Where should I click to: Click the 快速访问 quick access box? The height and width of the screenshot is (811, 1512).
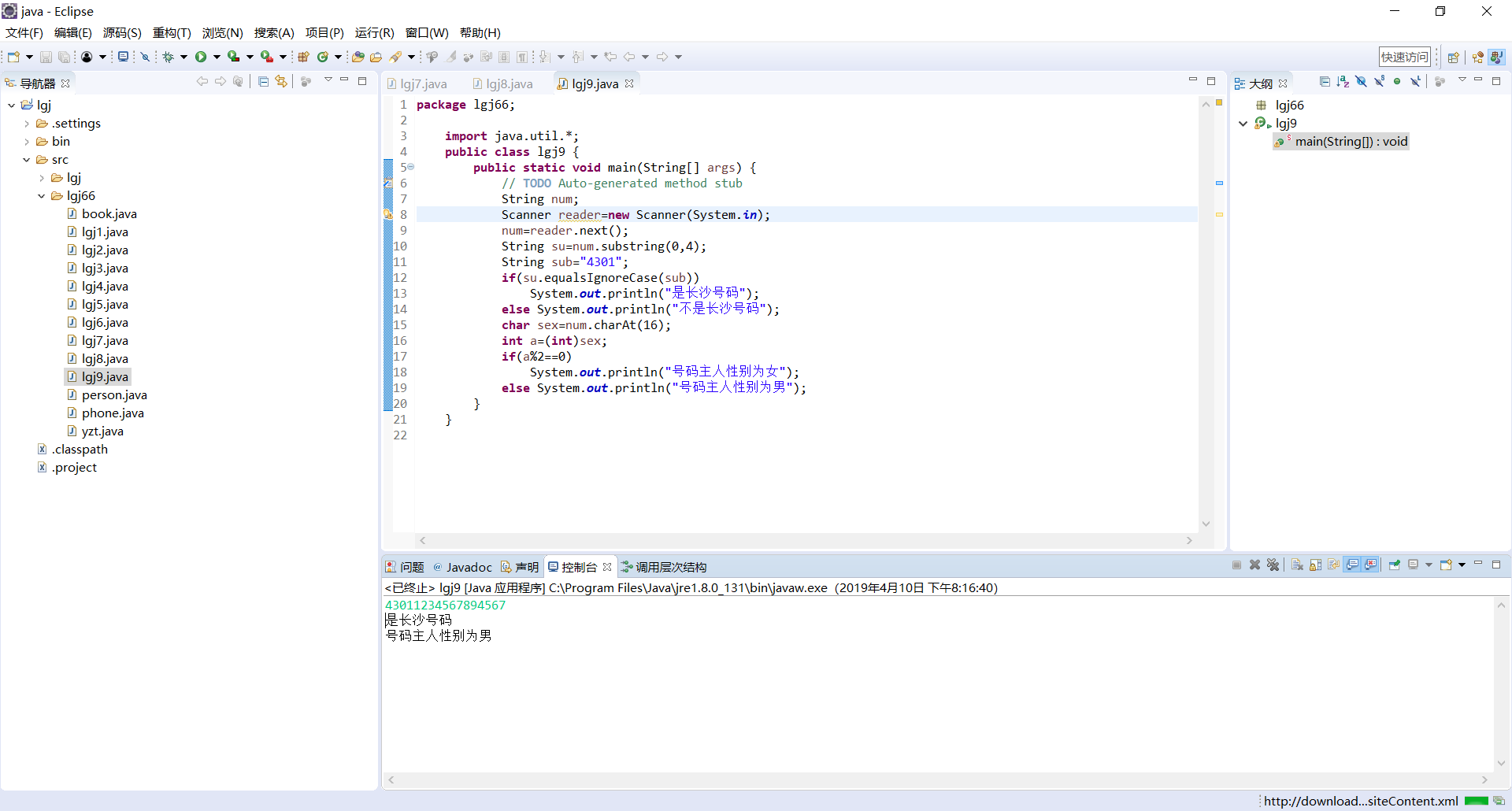1404,57
